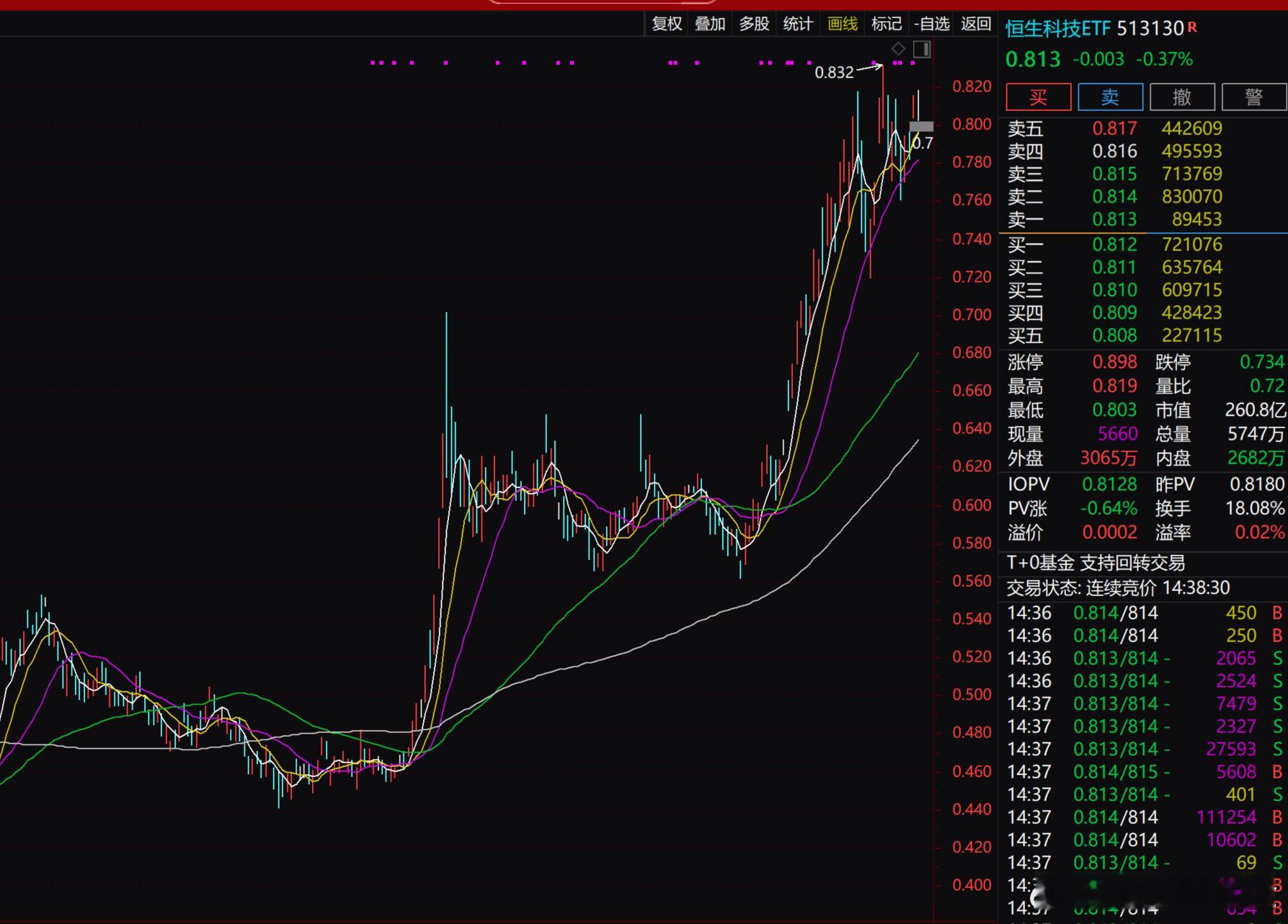
Task: Select the 卖二 price 0.814
Action: click(1114, 197)
